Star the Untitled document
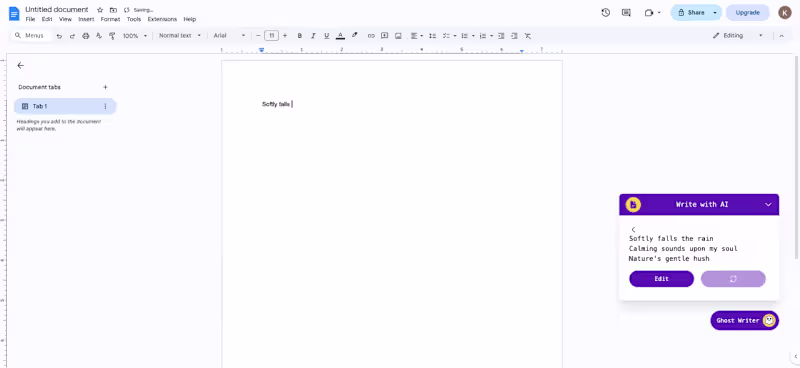The image size is (800, 368). click(x=100, y=10)
